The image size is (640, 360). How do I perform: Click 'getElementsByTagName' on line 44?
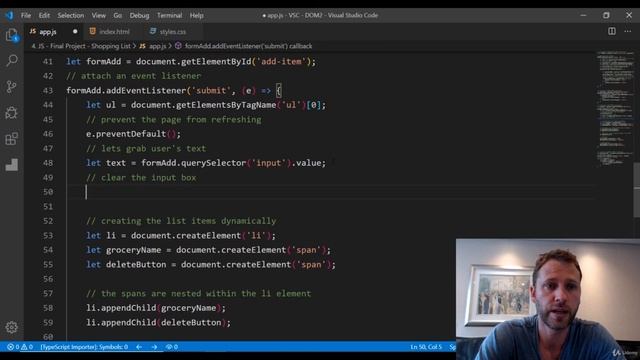pyautogui.click(x=226, y=105)
